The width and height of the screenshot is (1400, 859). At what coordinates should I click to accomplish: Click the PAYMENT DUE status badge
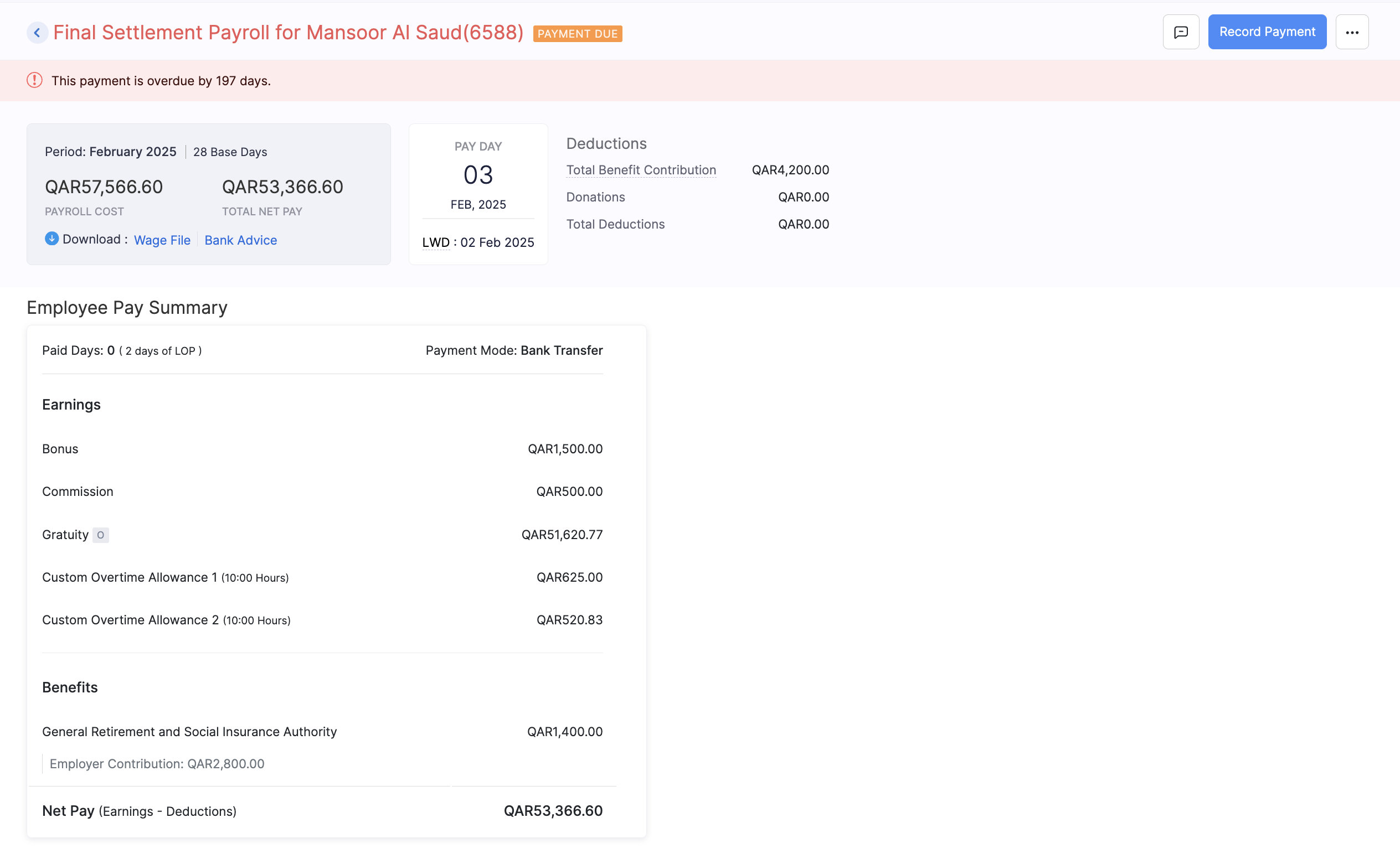pos(577,34)
